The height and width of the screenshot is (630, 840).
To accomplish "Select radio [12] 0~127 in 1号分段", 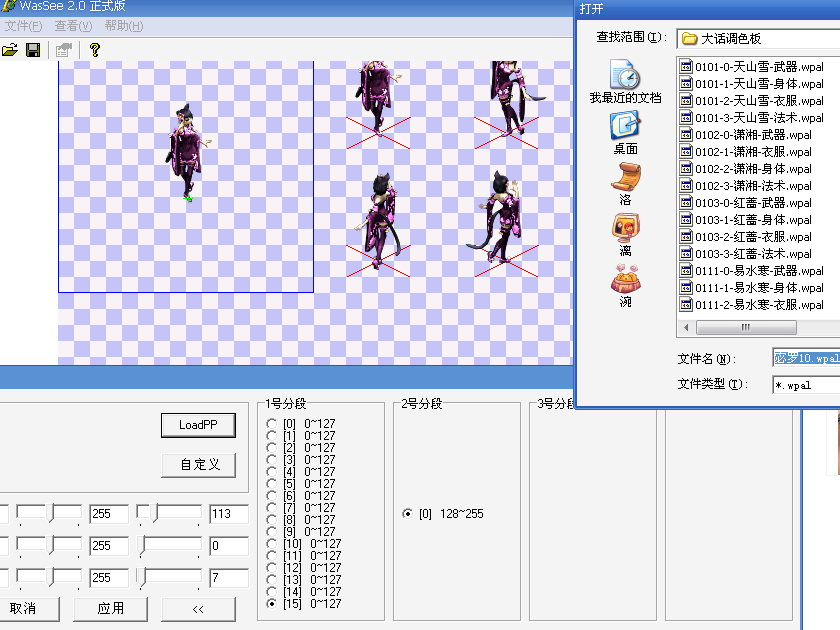I will [x=272, y=567].
